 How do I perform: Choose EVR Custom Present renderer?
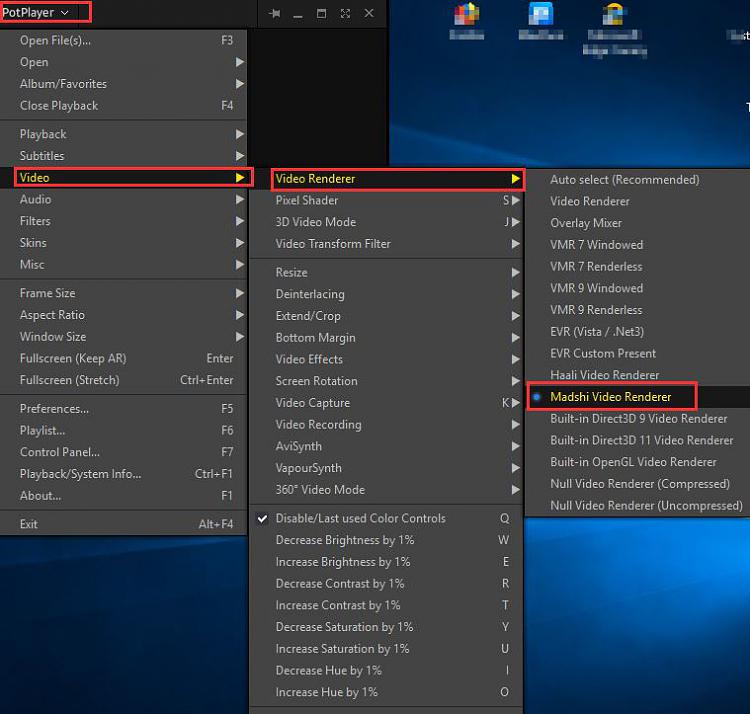coord(603,353)
